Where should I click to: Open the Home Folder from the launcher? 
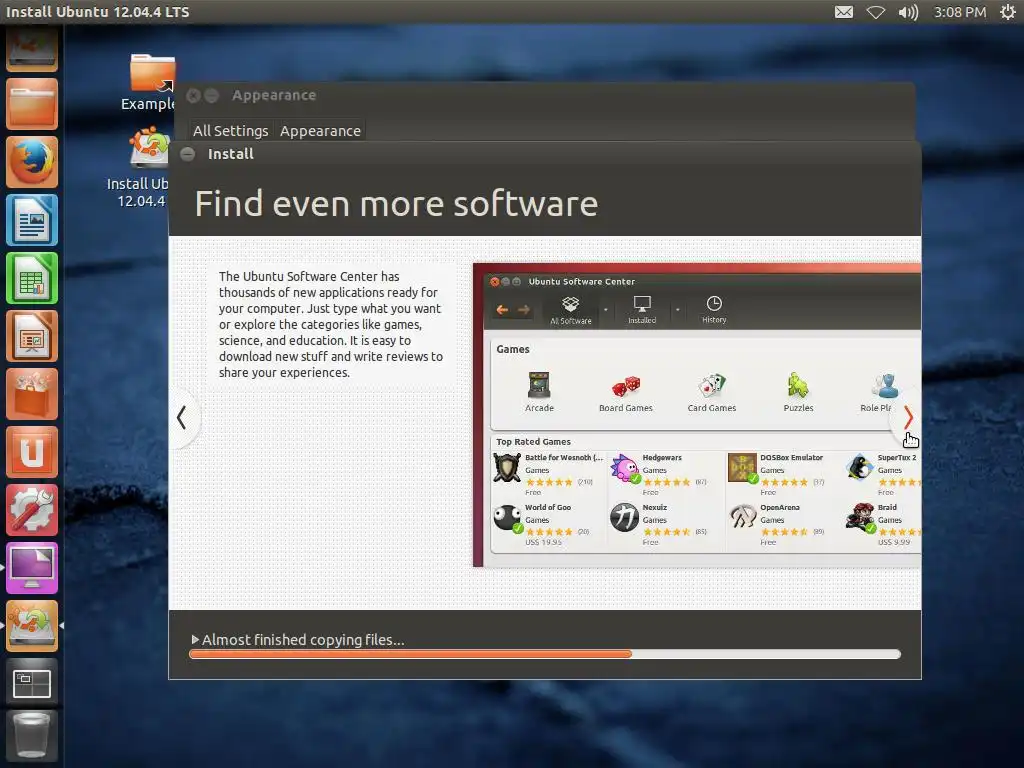coord(32,103)
